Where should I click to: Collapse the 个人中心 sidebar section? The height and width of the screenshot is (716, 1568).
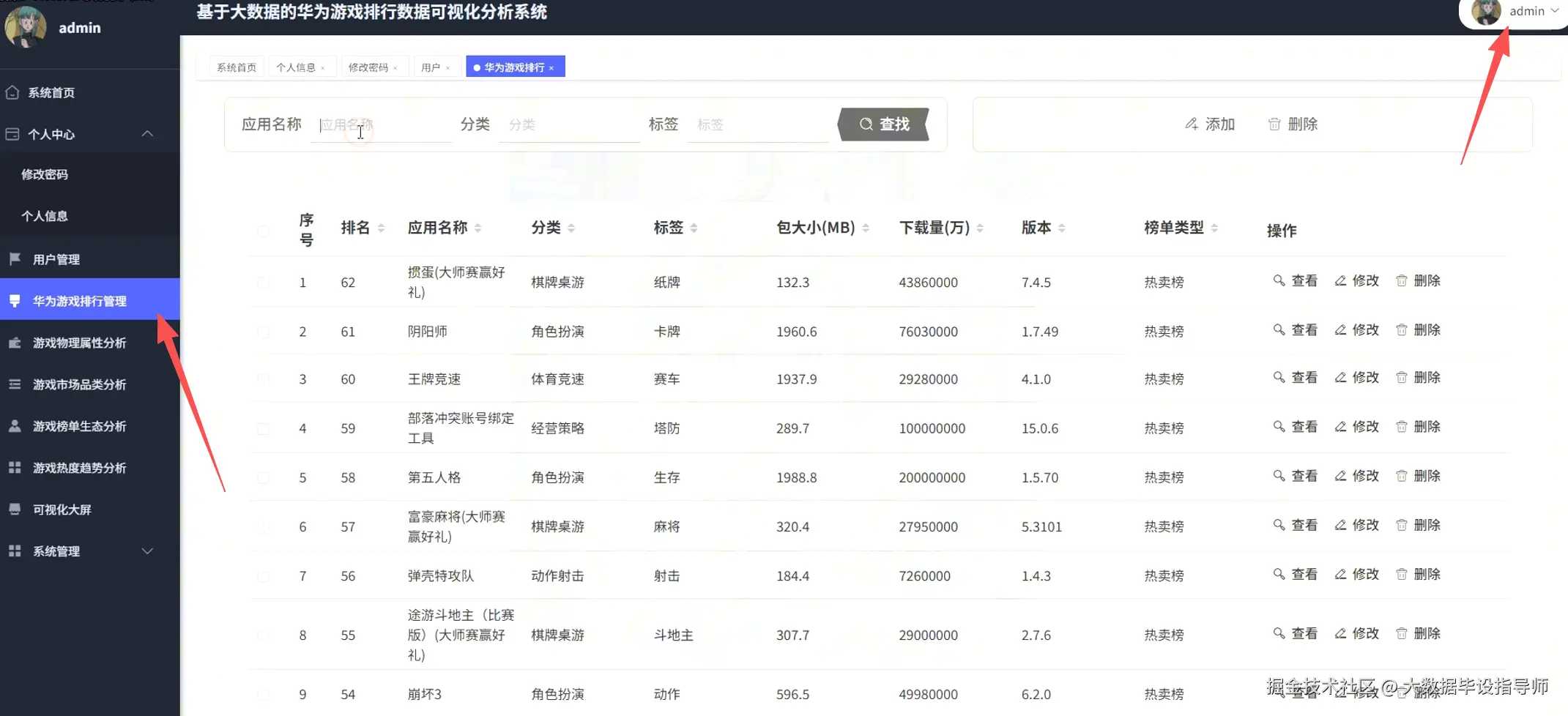point(146,134)
